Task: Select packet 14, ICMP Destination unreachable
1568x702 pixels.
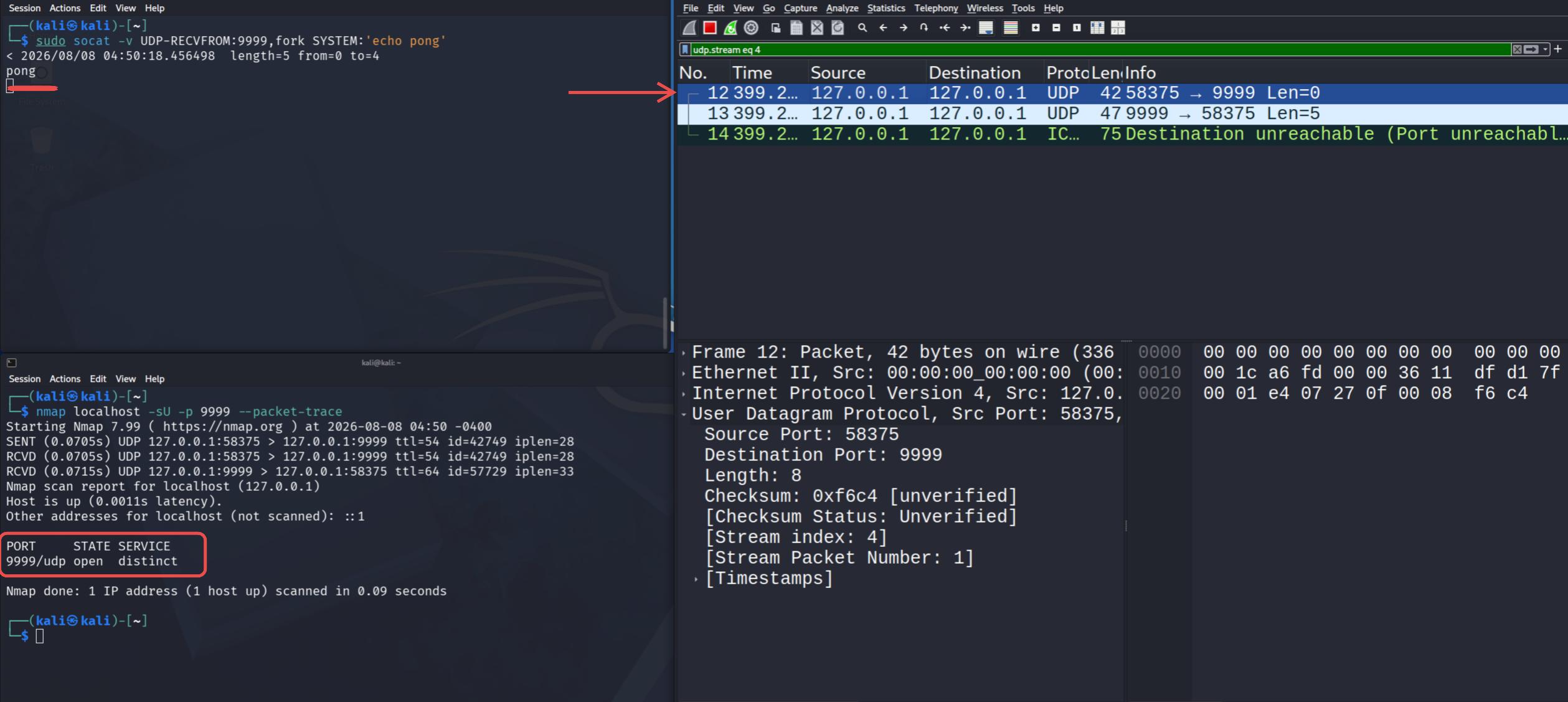Action: [x=1122, y=135]
